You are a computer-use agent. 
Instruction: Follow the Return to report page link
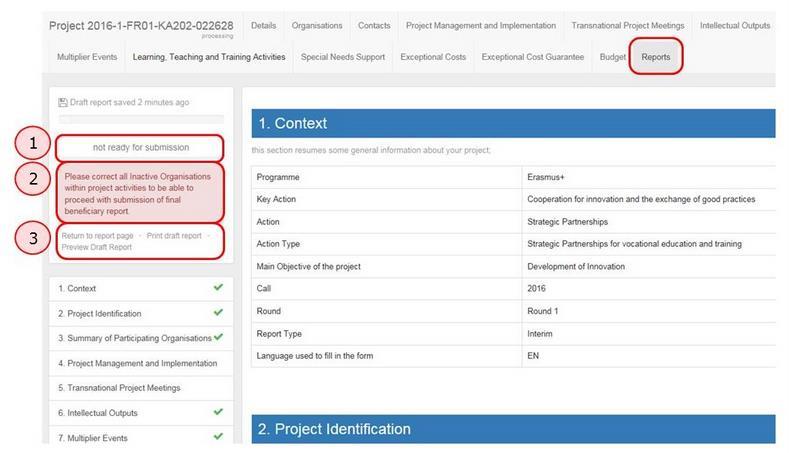pyautogui.click(x=98, y=236)
